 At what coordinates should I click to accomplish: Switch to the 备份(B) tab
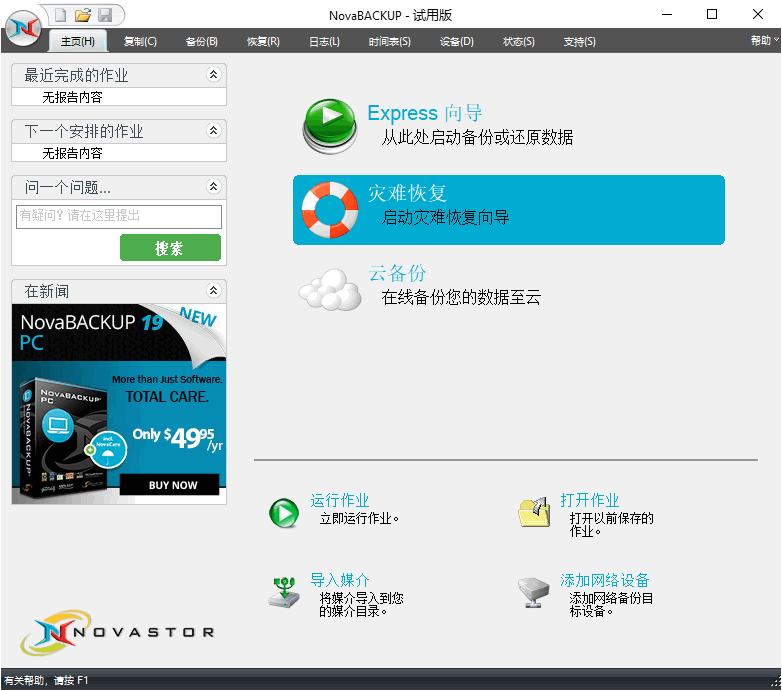[x=201, y=41]
